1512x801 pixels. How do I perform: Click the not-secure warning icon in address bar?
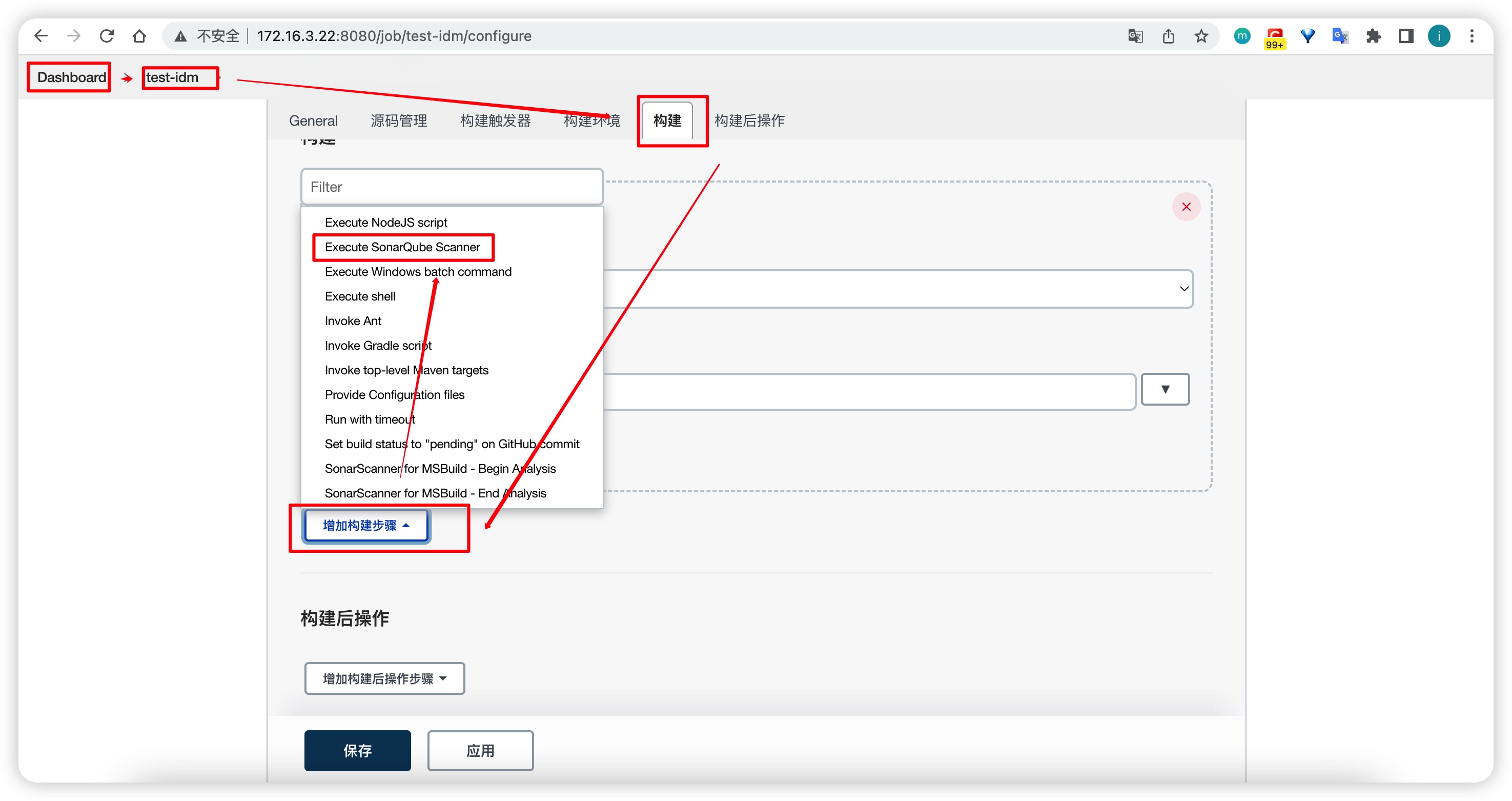(x=181, y=36)
